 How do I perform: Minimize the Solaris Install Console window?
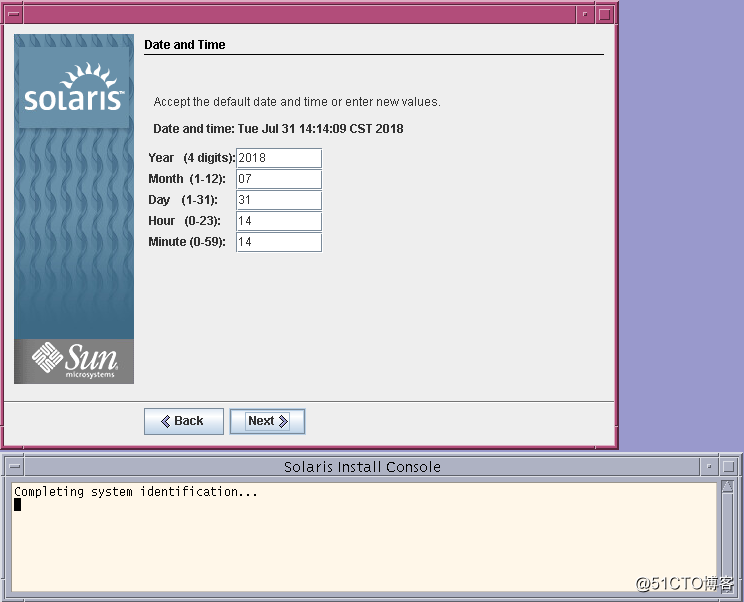(x=709, y=467)
